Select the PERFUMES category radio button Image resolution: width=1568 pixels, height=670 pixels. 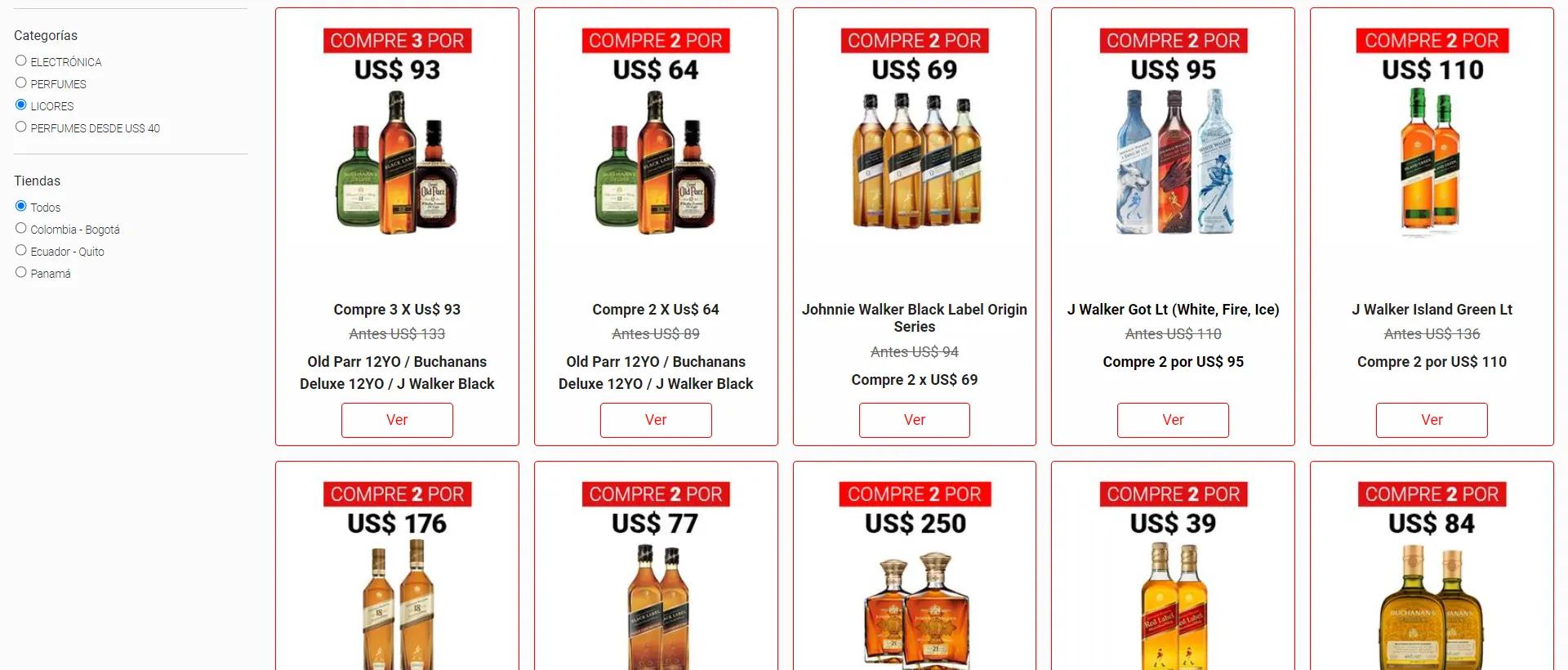[21, 83]
